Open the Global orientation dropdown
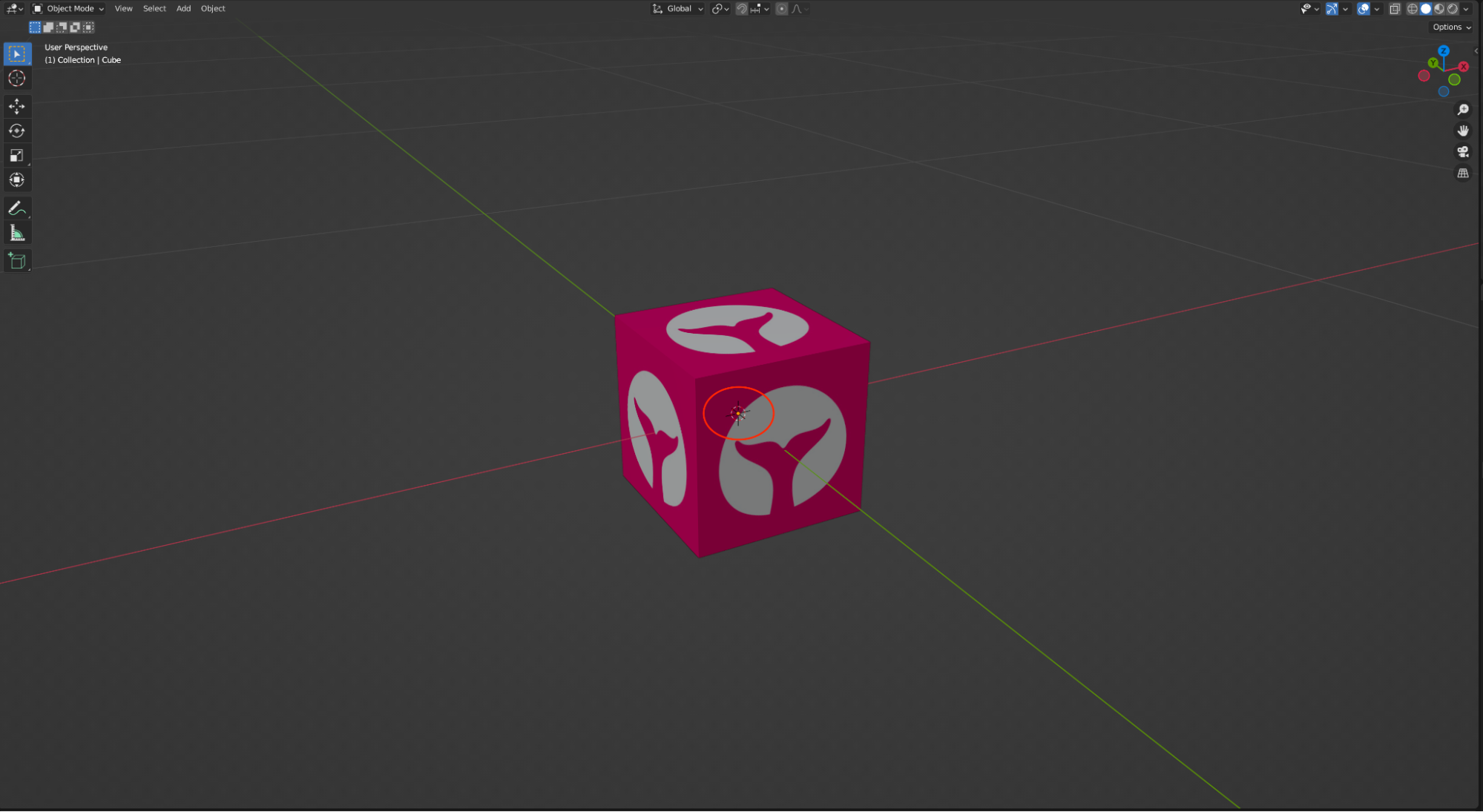Image resolution: width=1483 pixels, height=812 pixels. [678, 9]
